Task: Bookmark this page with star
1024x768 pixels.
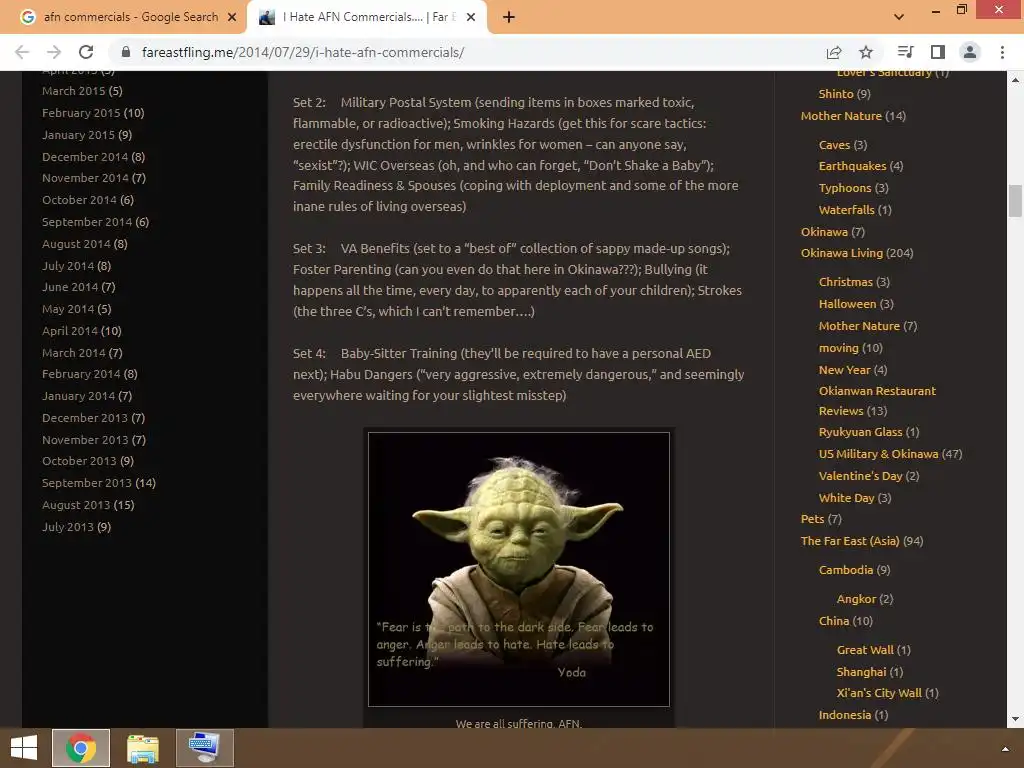Action: pyautogui.click(x=866, y=52)
